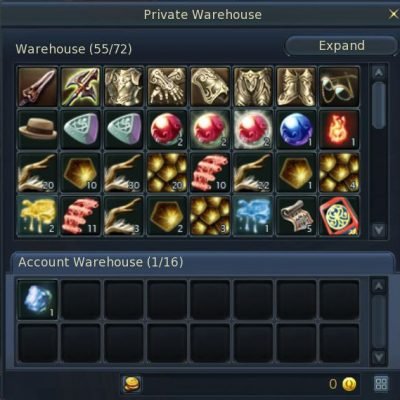Viewport: 400px width, 400px height.
Task: Toggle the grid sort icon at the panel's bottom corner
Action: tap(381, 384)
